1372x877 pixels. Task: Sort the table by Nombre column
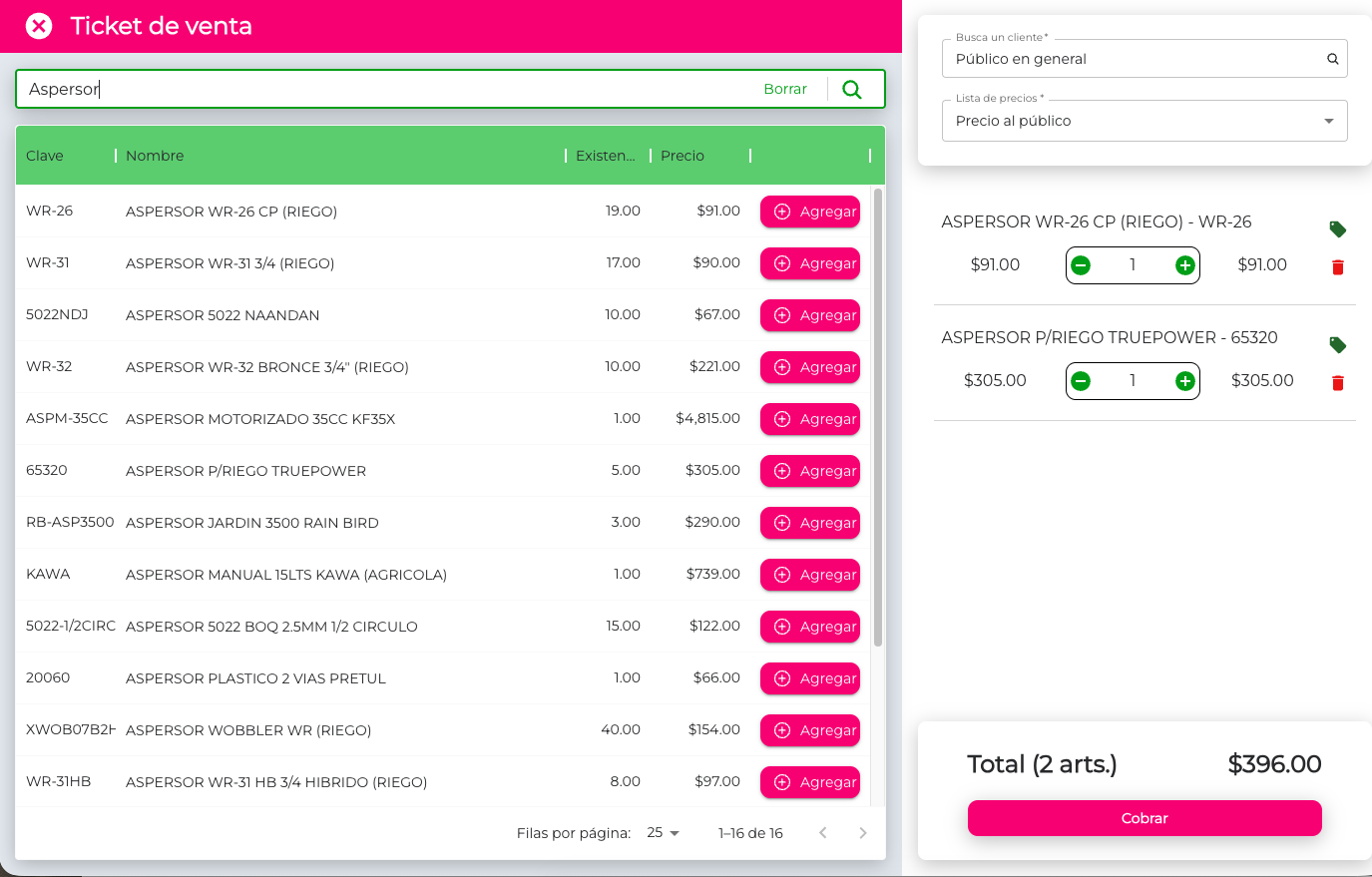(x=155, y=156)
